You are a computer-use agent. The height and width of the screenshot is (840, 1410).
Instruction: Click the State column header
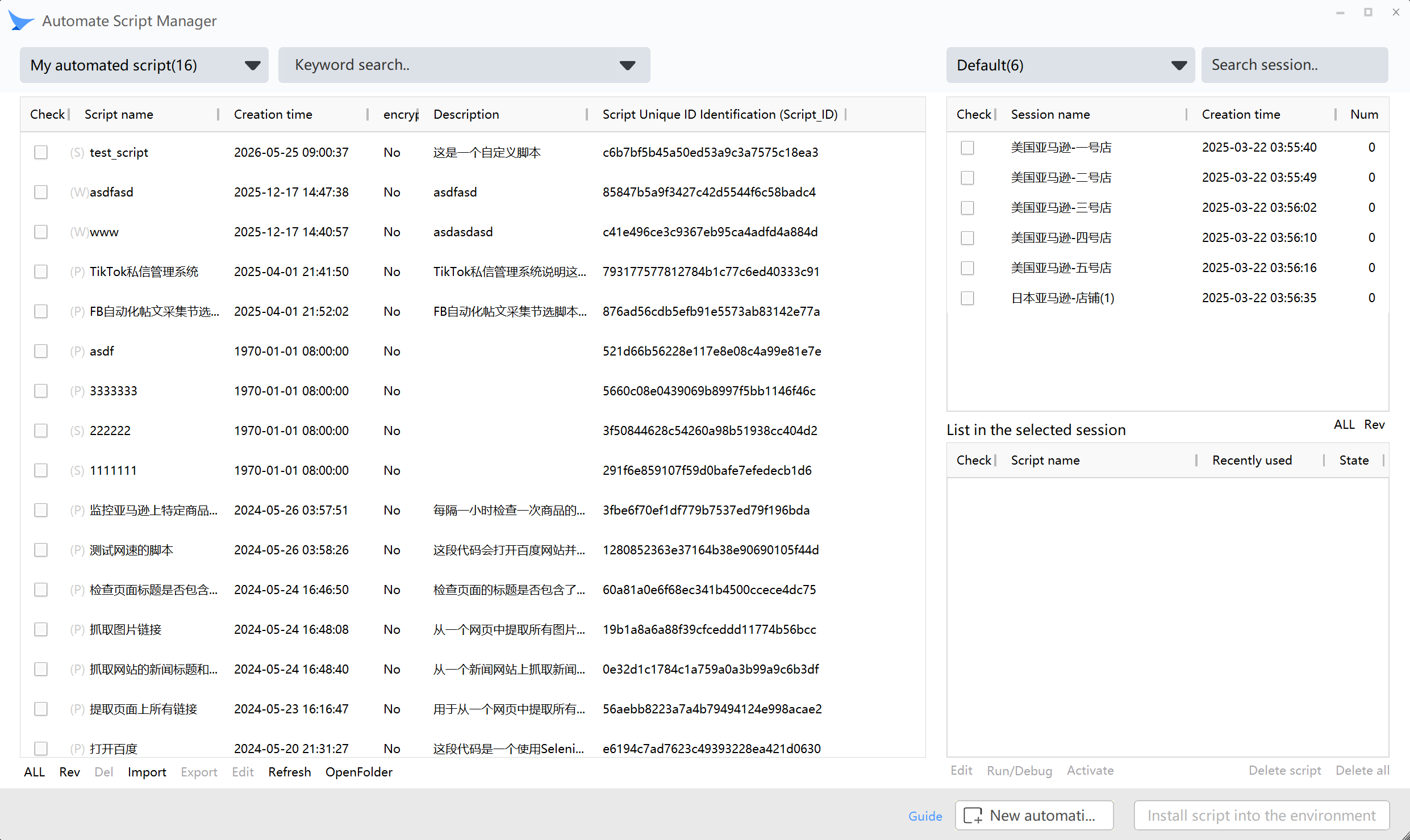click(1354, 460)
